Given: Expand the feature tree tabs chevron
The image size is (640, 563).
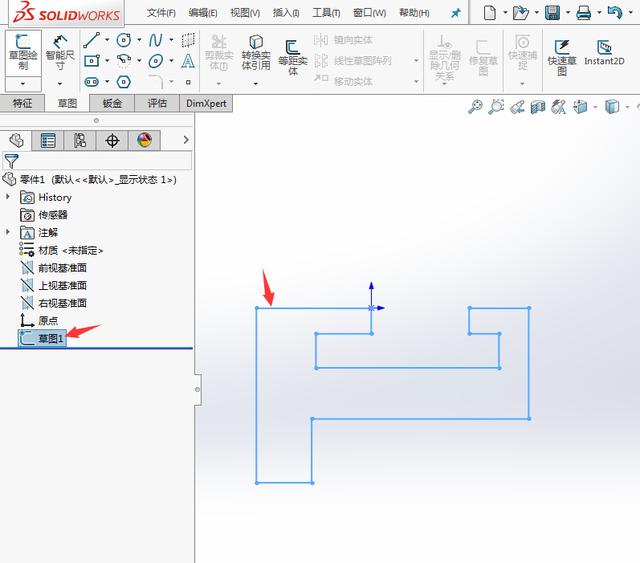Looking at the screenshot, I should pos(186,140).
